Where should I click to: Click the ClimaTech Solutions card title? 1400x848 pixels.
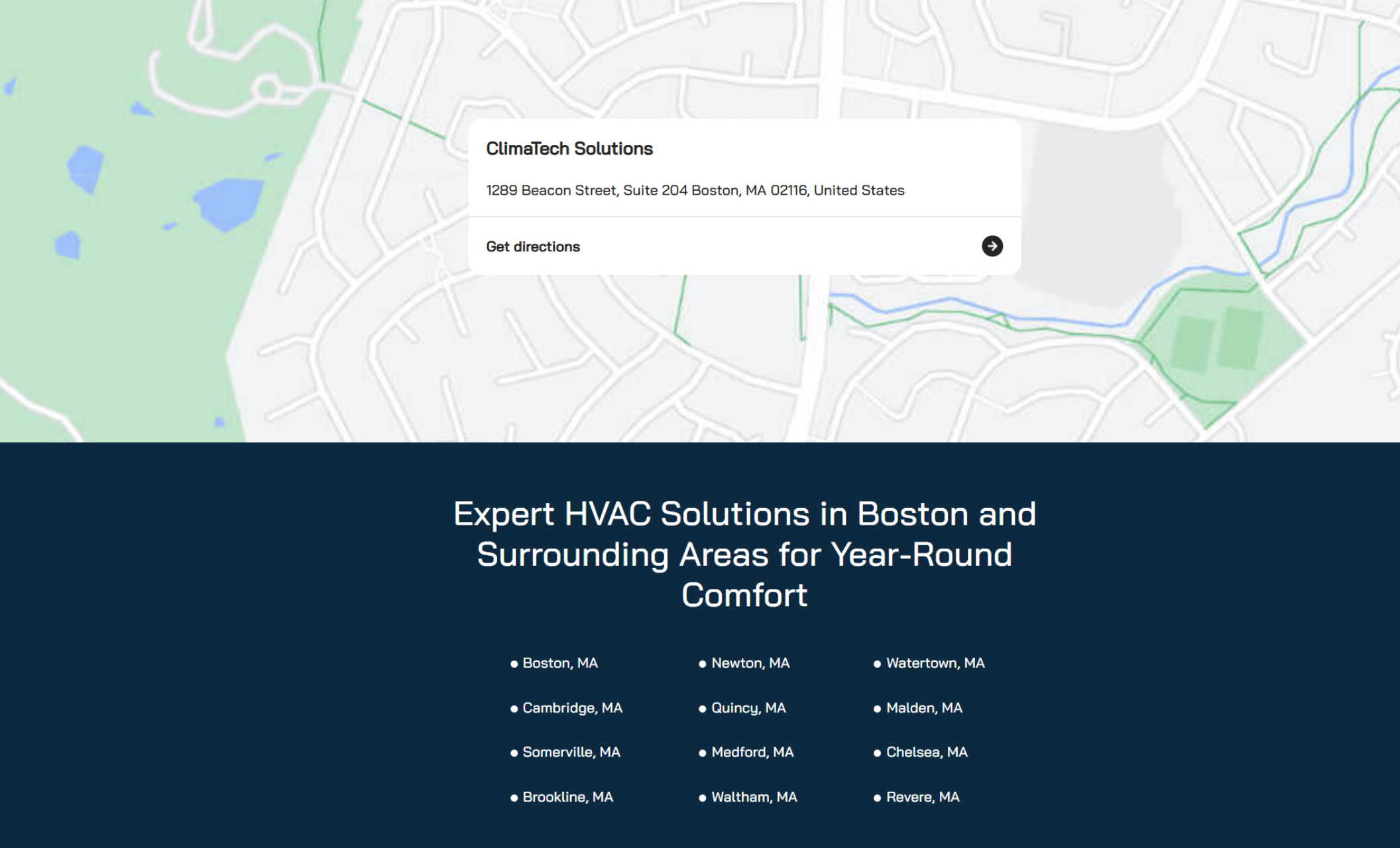(x=569, y=148)
